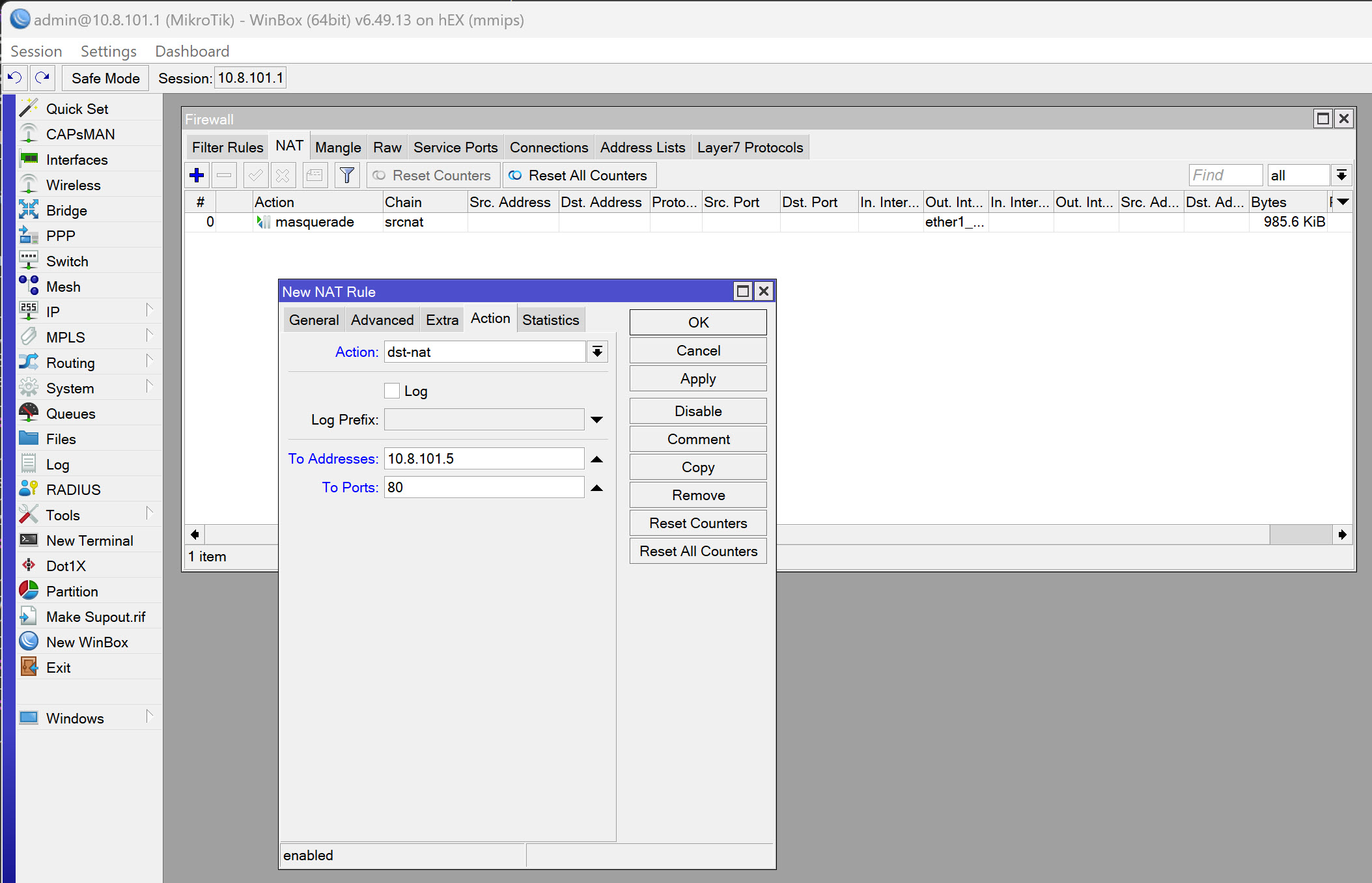This screenshot has width=1372, height=883.
Task: Open the filter panel with the funnel icon
Action: pos(347,175)
